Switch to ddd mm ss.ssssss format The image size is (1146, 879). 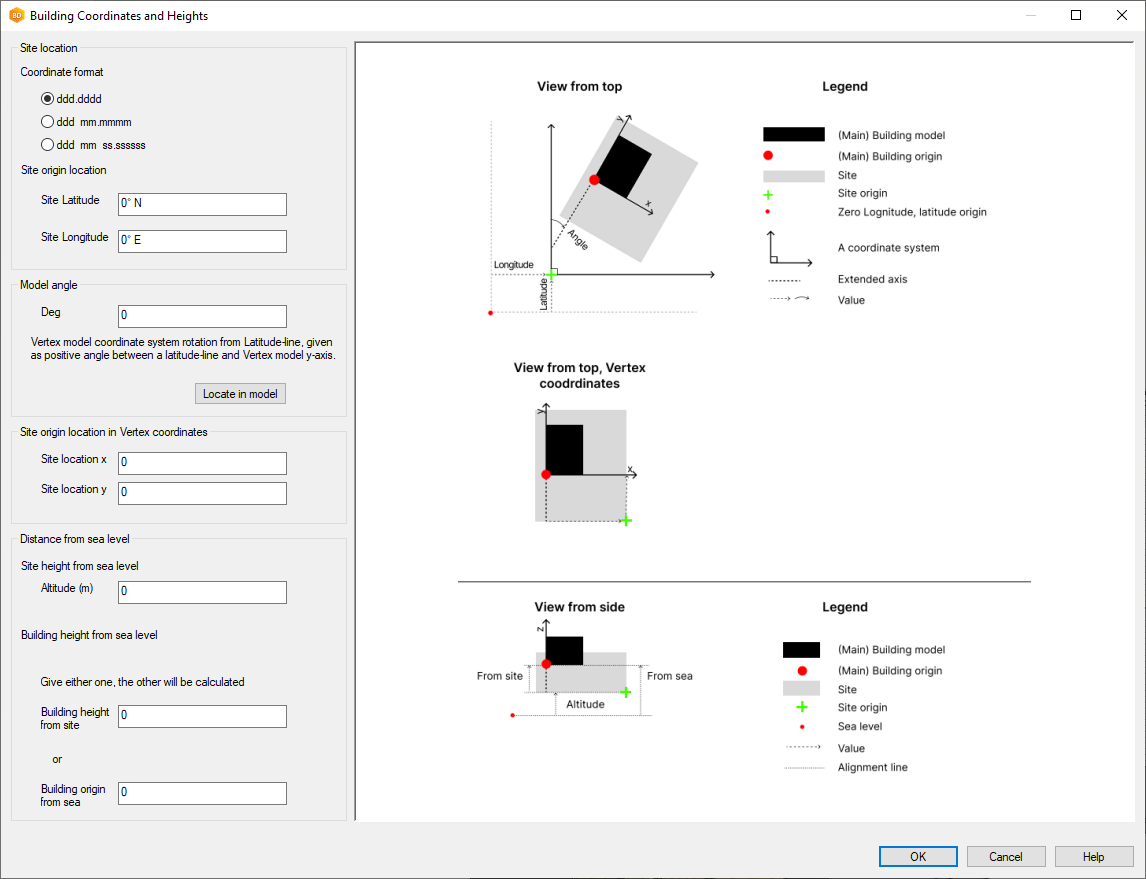(x=47, y=145)
